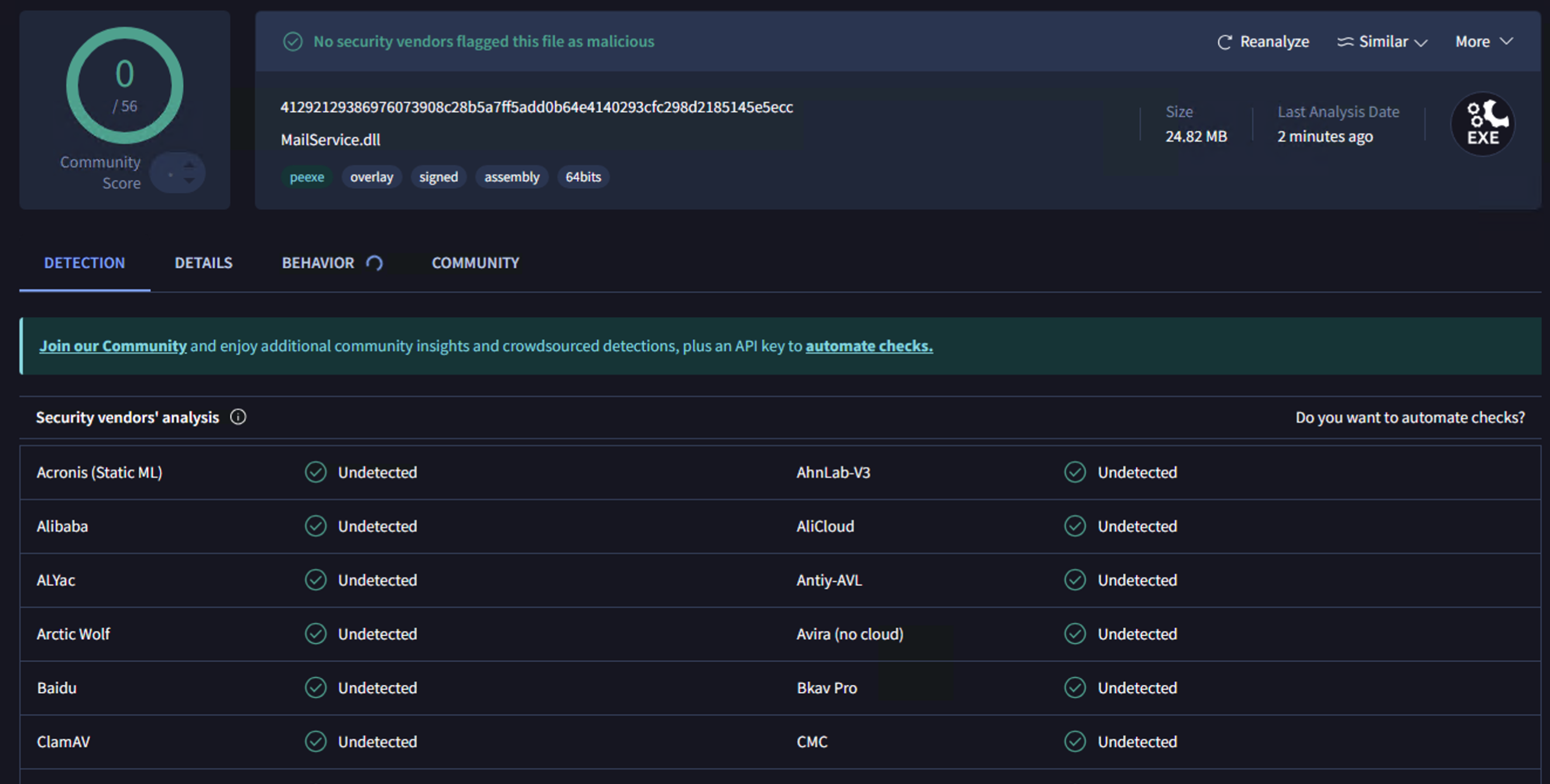Click the peexe tag
The width and height of the screenshot is (1550, 784).
click(x=306, y=177)
